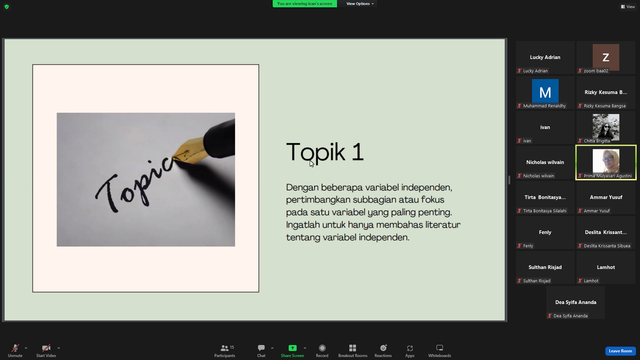Click the green encryption shield icon
Image resolution: width=640 pixels, height=360 pixels.
tap(7, 7)
